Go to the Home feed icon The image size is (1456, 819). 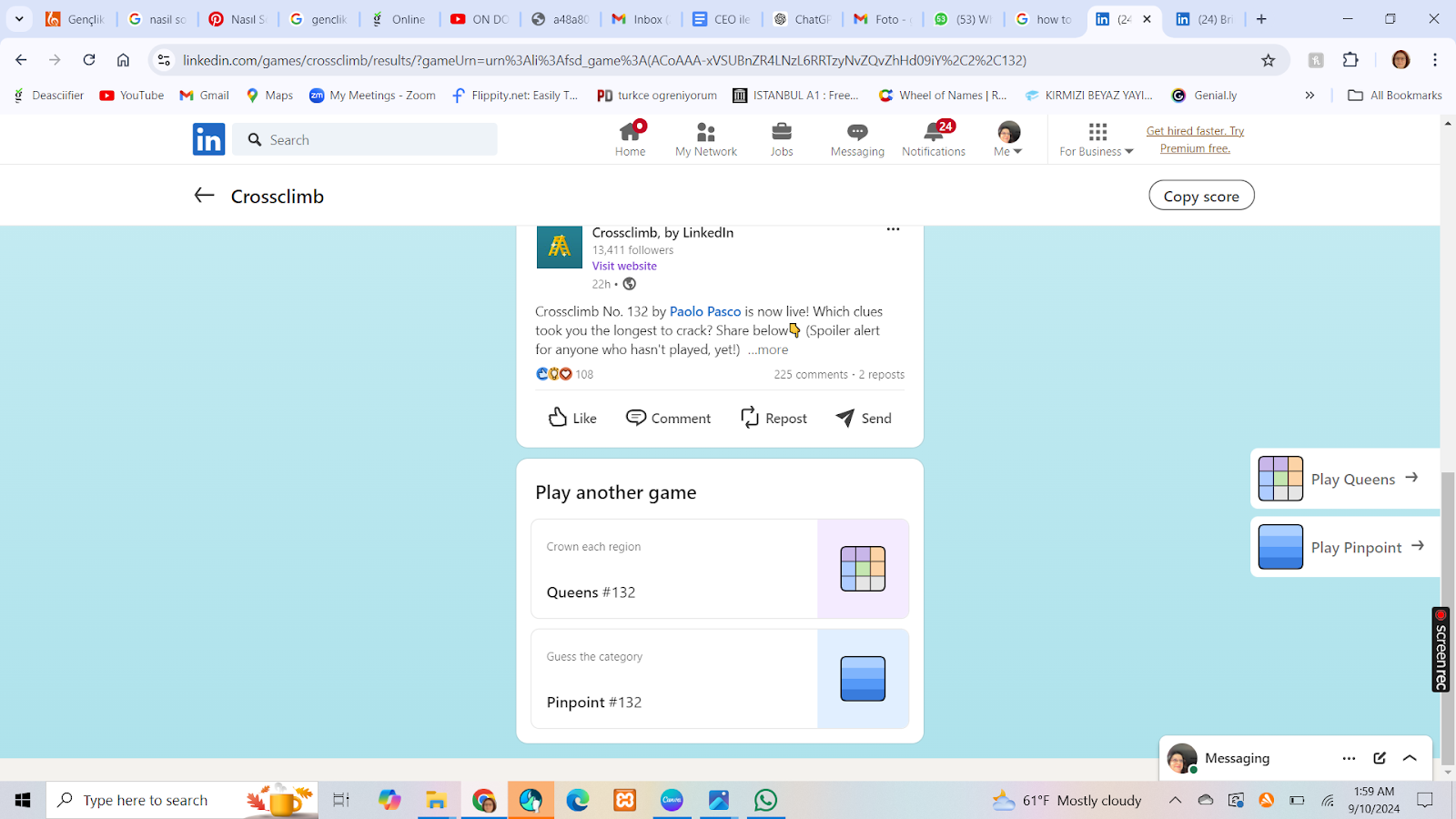[630, 139]
